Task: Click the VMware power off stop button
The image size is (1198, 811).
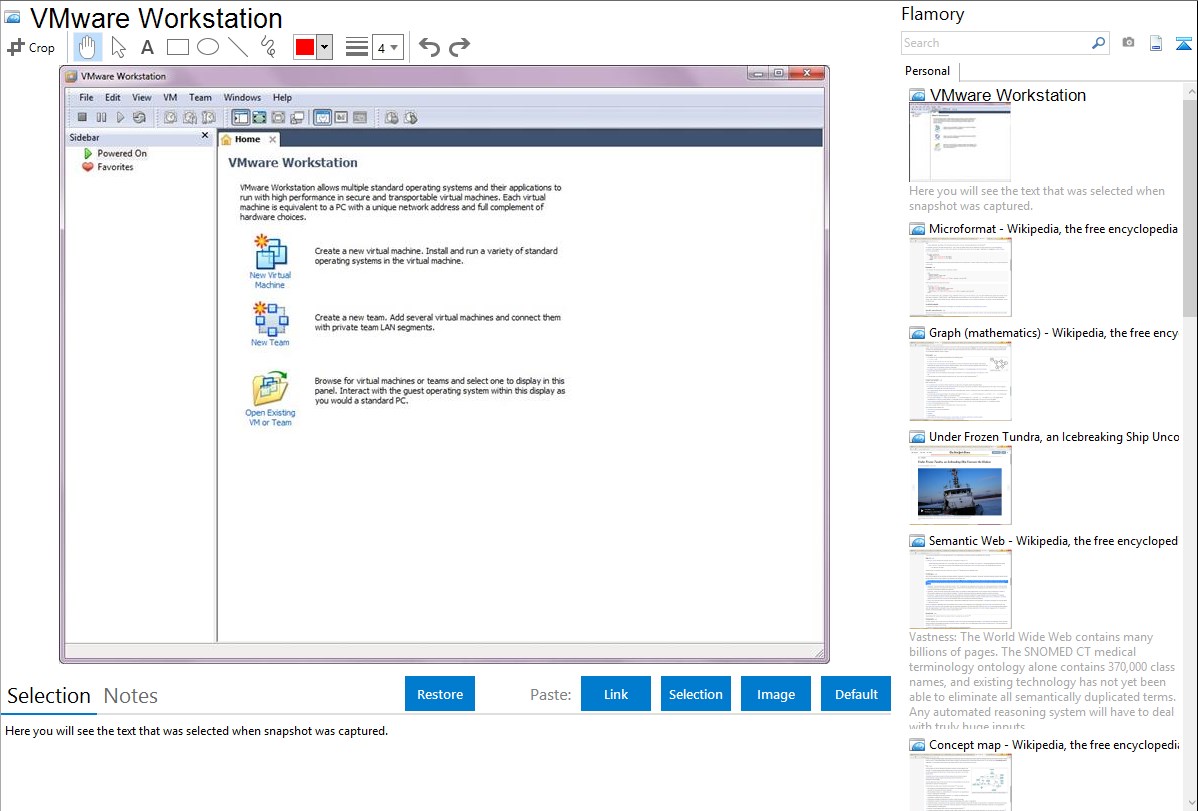Action: 83,118
